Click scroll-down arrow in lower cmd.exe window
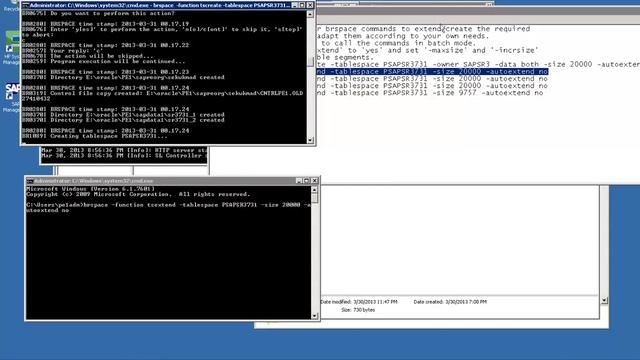The width and height of the screenshot is (640, 360). pyautogui.click(x=314, y=316)
